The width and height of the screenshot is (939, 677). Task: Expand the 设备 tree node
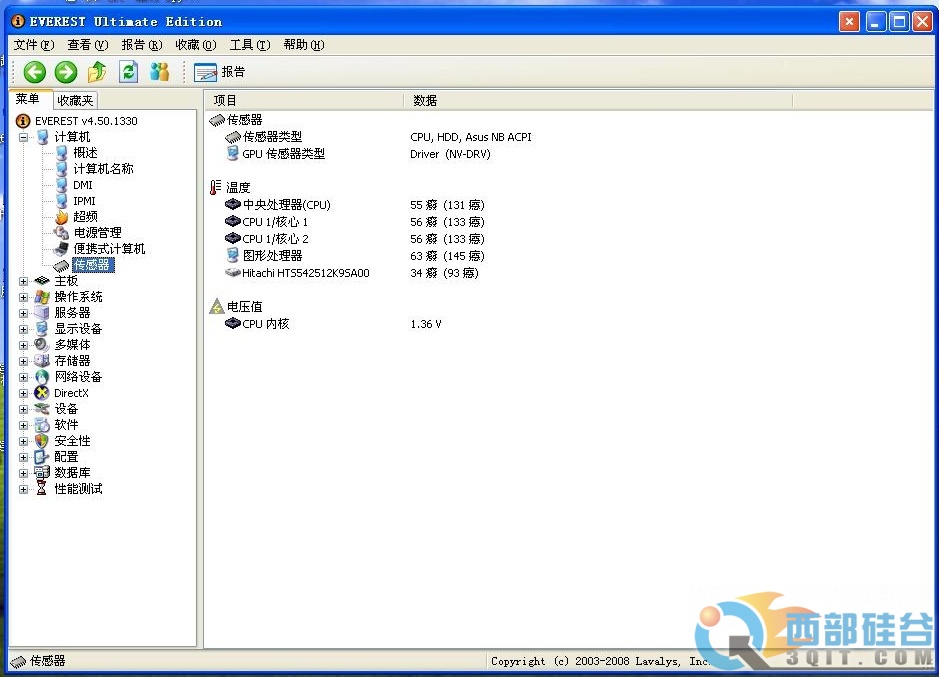[23, 409]
